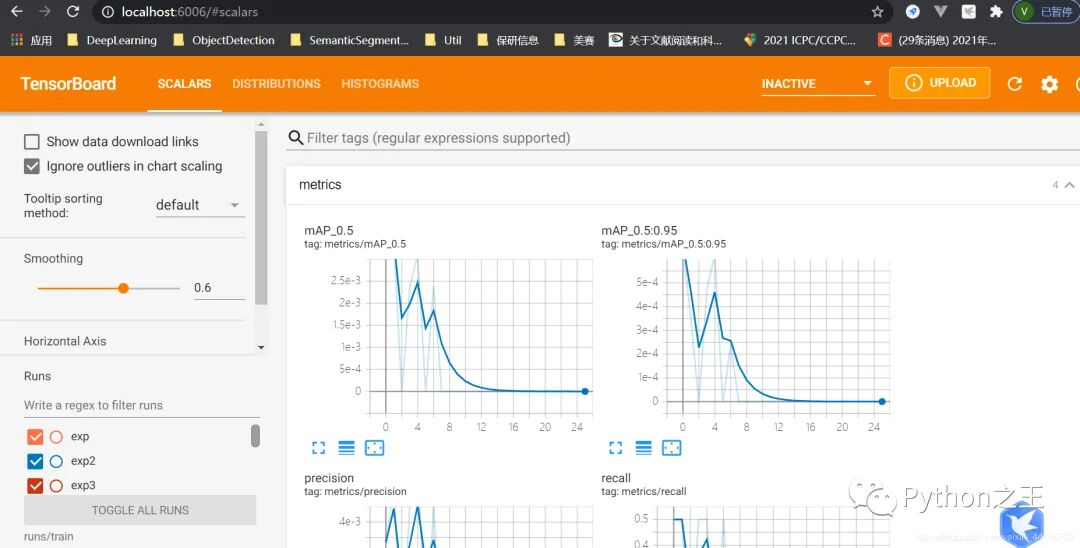Open the Tooltip sorting method dropdown
Image resolution: width=1080 pixels, height=548 pixels.
coord(200,205)
